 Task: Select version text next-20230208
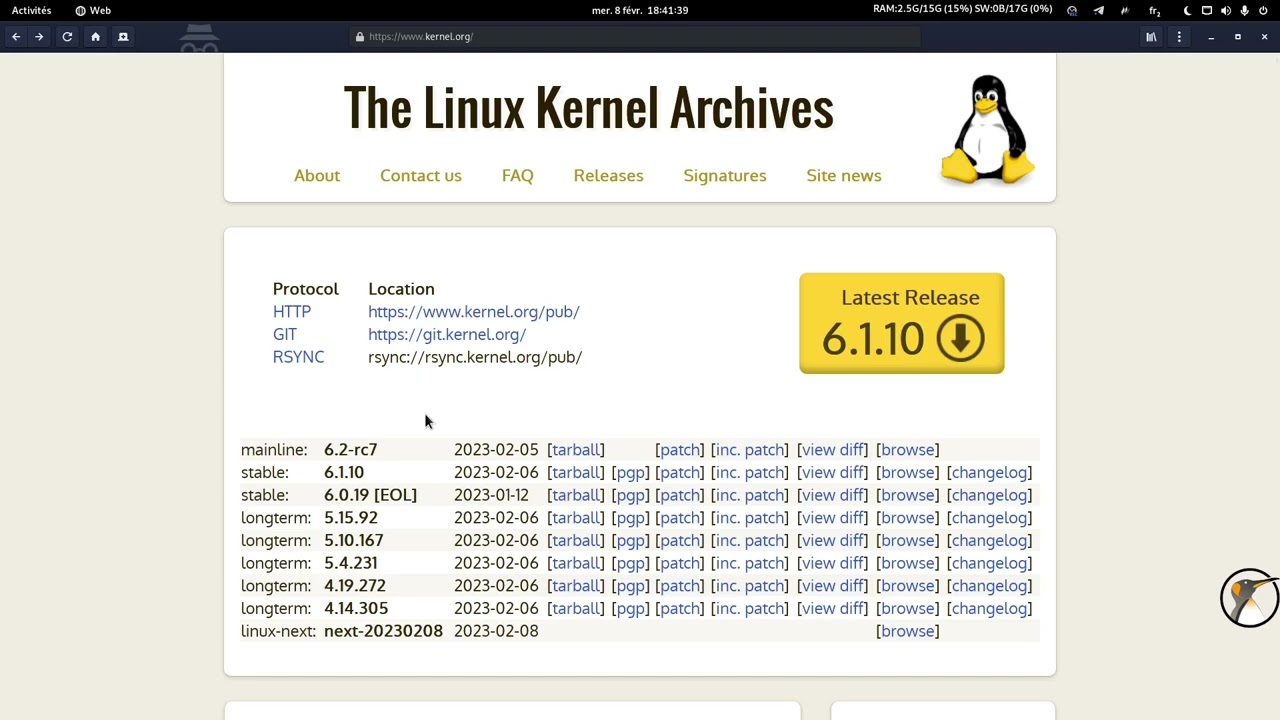[383, 631]
